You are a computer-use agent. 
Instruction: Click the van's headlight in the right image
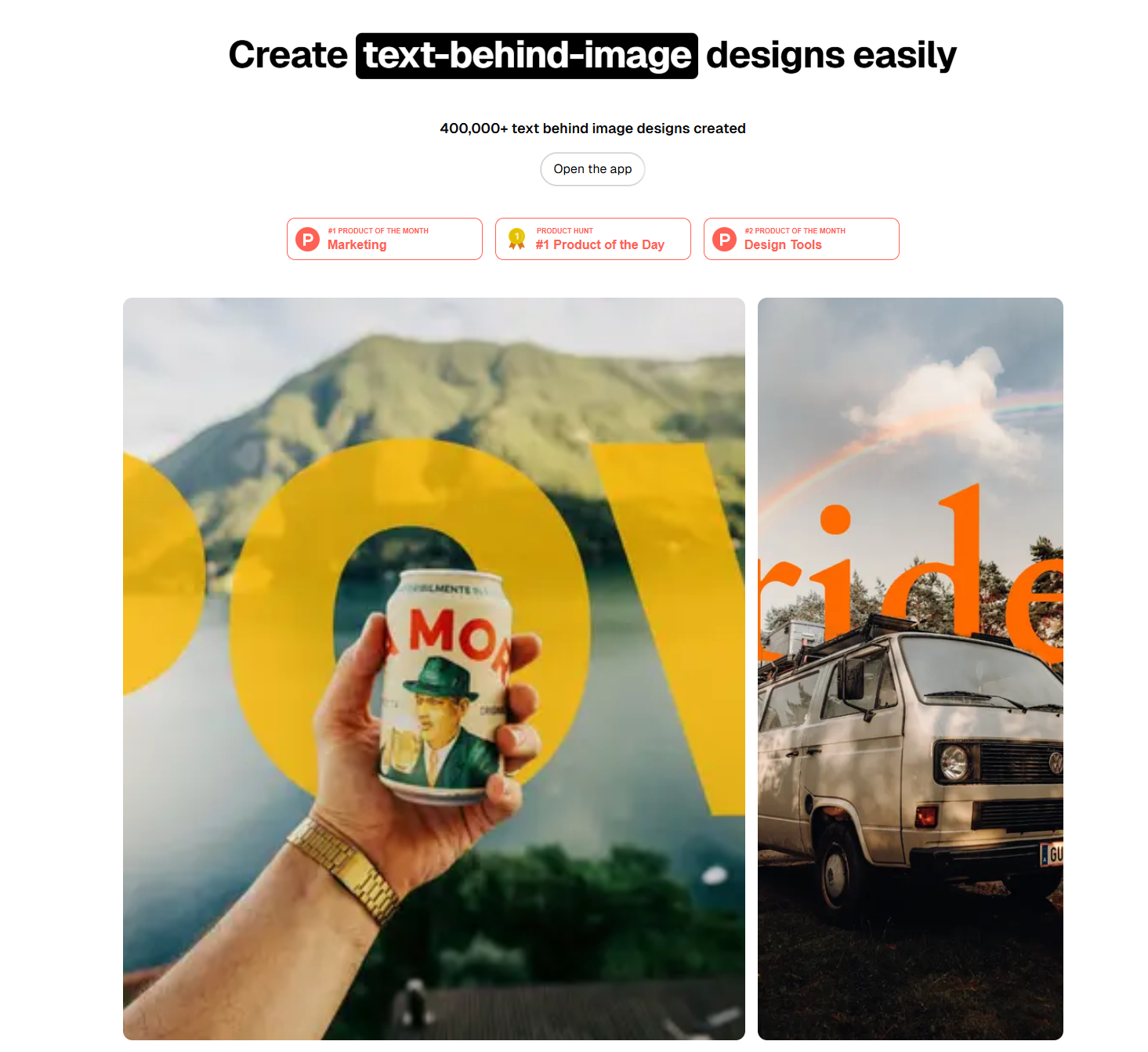954,761
